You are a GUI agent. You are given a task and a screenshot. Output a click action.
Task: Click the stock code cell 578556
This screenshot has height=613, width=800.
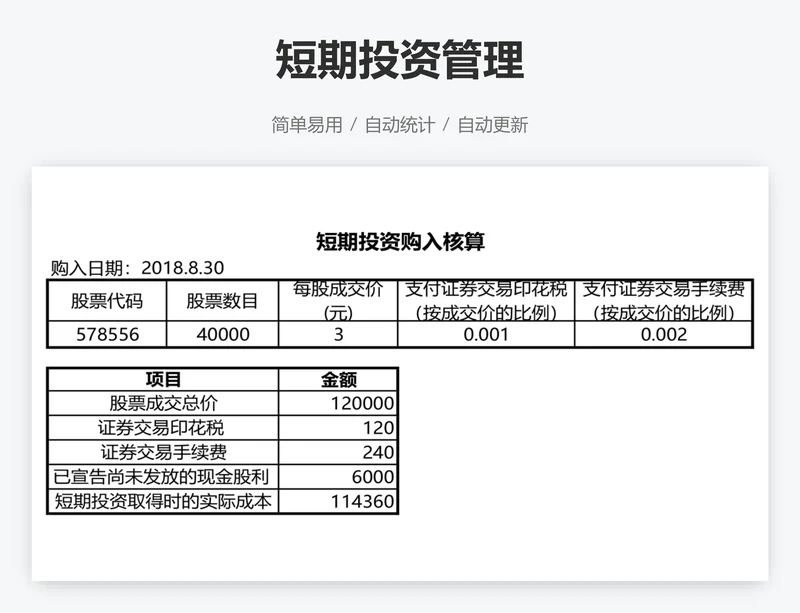[107, 334]
